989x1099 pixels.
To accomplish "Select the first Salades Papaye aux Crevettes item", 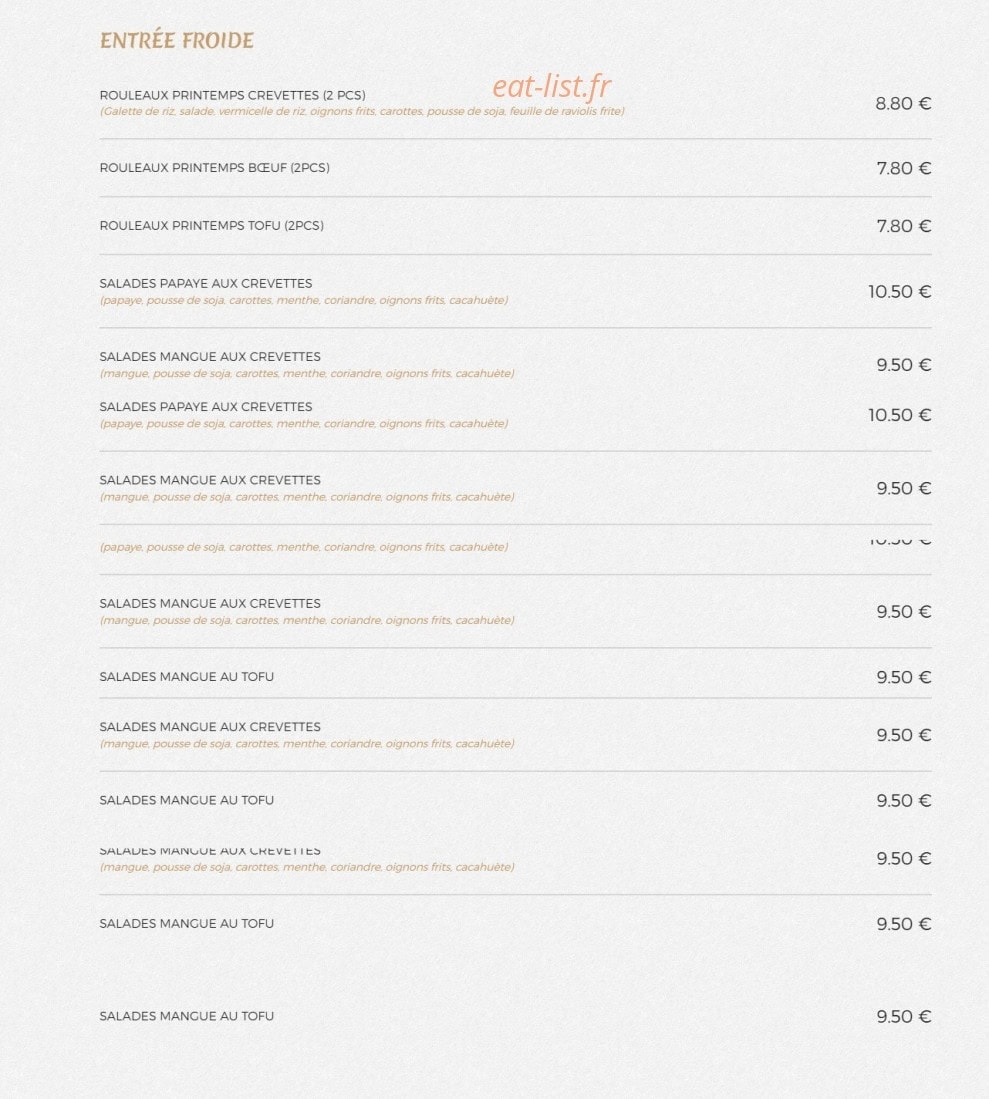I will click(x=206, y=283).
